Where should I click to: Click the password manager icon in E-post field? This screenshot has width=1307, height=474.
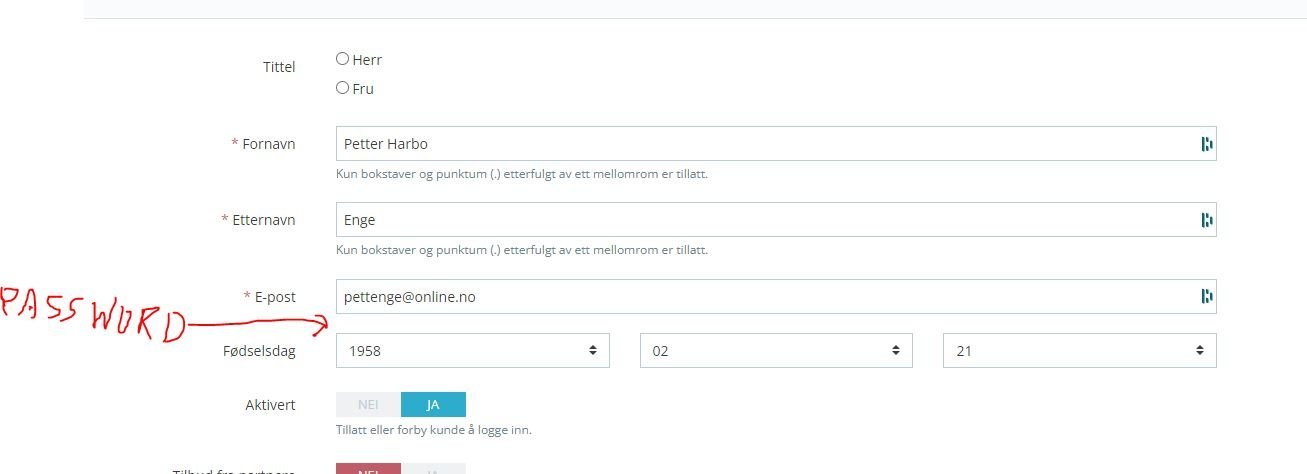tap(1206, 296)
